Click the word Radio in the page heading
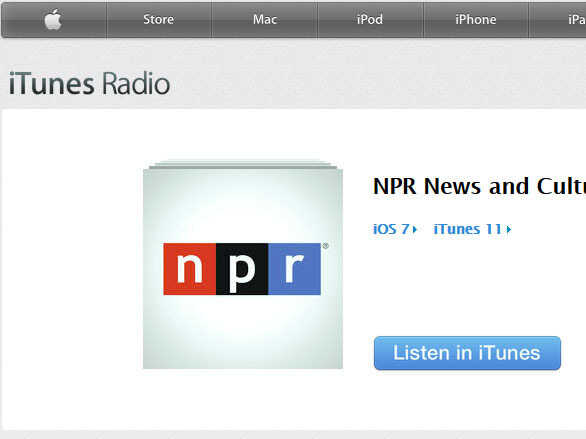This screenshot has height=439, width=586. pyautogui.click(x=136, y=84)
